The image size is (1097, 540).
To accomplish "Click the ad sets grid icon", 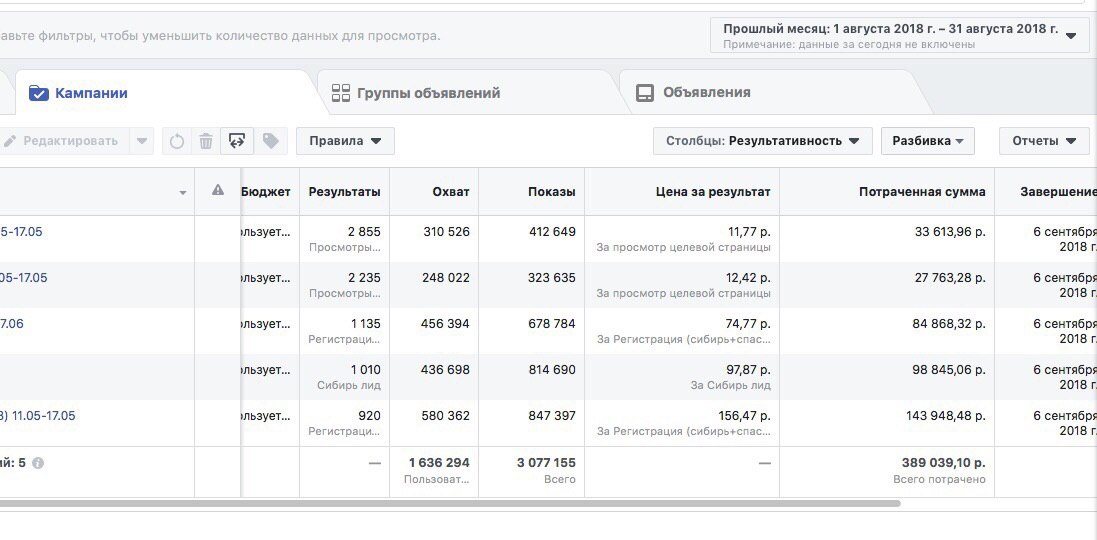I will coord(341,93).
